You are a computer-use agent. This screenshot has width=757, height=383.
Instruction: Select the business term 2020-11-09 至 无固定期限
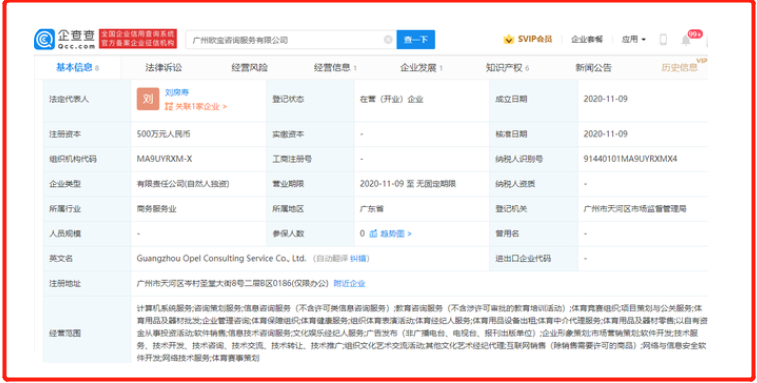408,184
